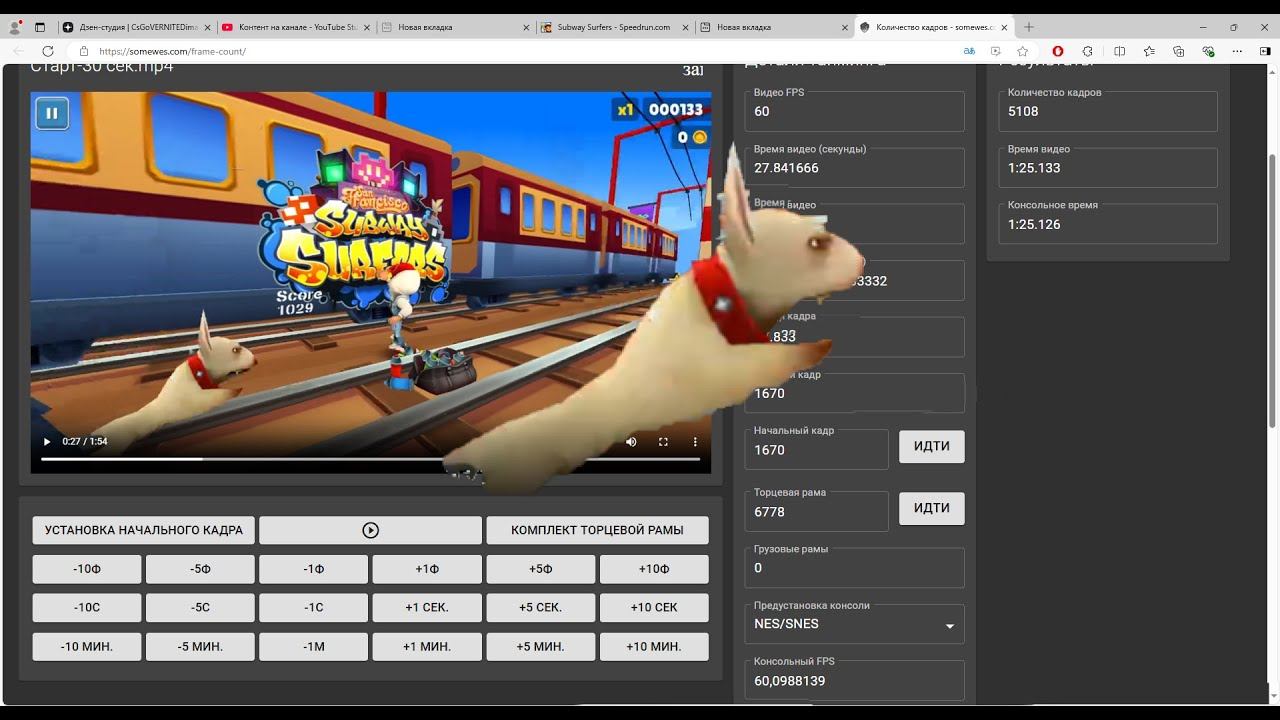Click the circular play icon button
This screenshot has width=1280, height=720.
point(370,530)
